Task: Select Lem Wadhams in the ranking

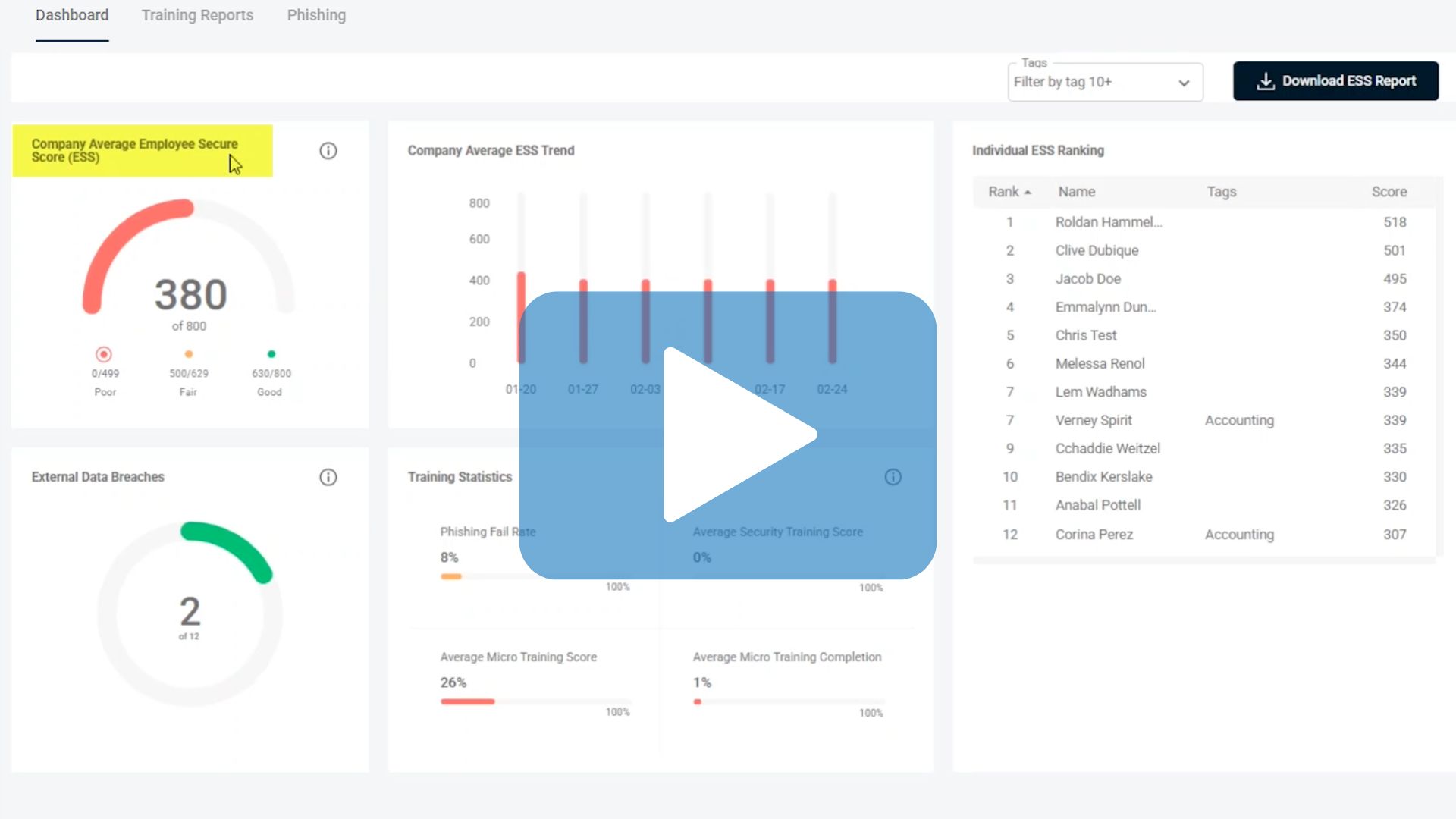Action: (1100, 392)
